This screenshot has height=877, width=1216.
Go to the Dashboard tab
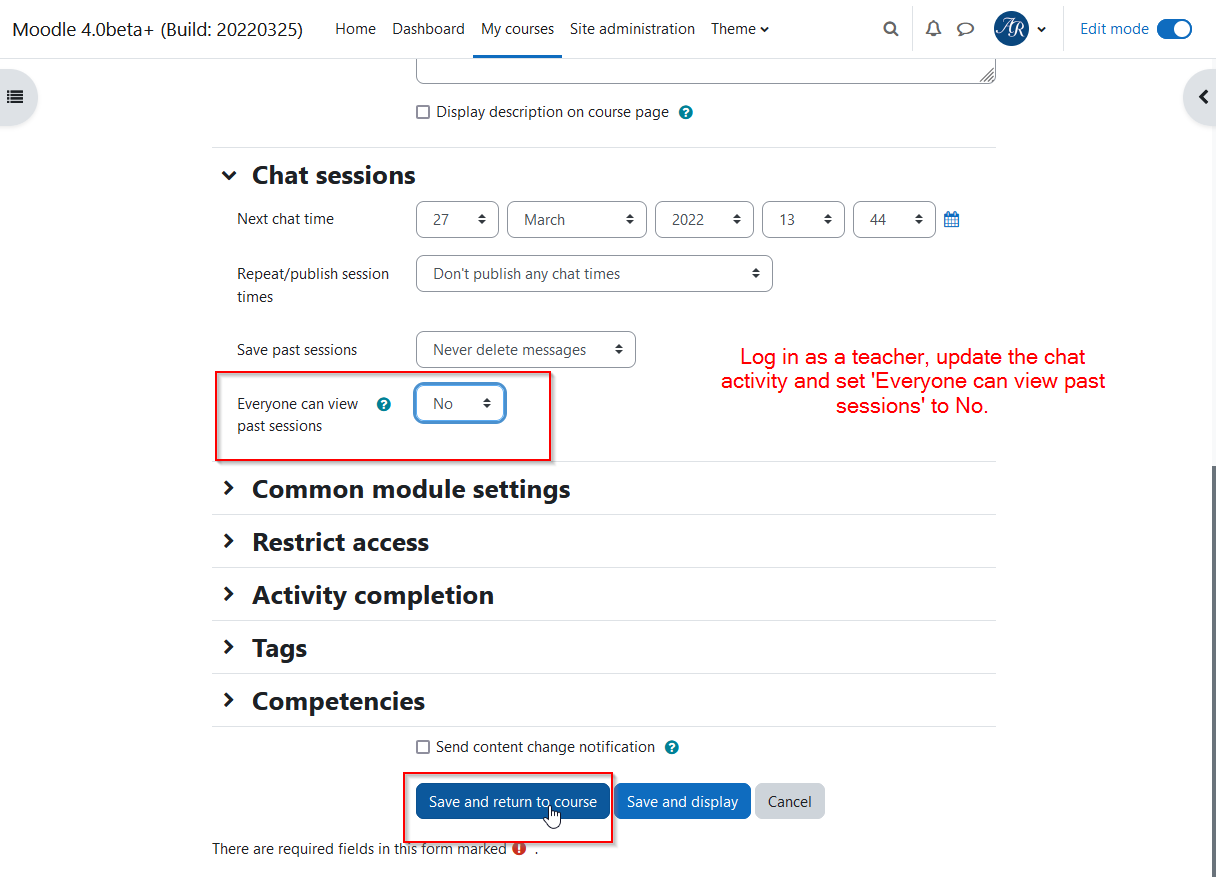[x=428, y=29]
